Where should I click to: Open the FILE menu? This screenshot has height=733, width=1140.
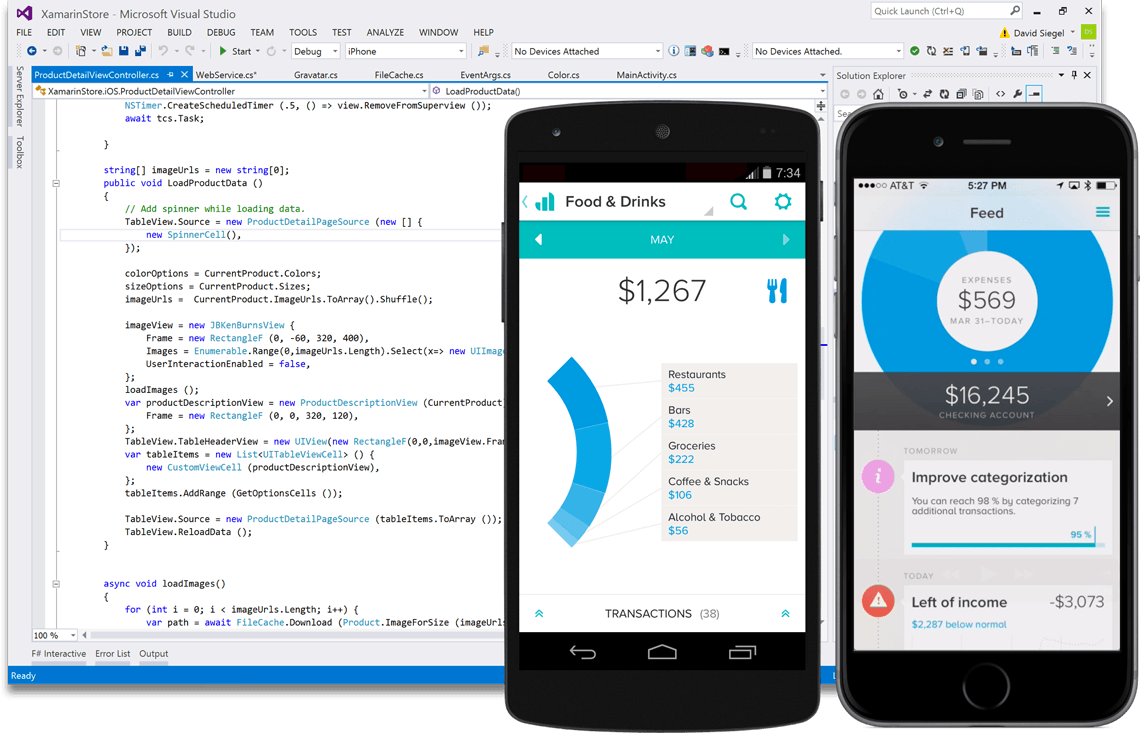(x=24, y=32)
